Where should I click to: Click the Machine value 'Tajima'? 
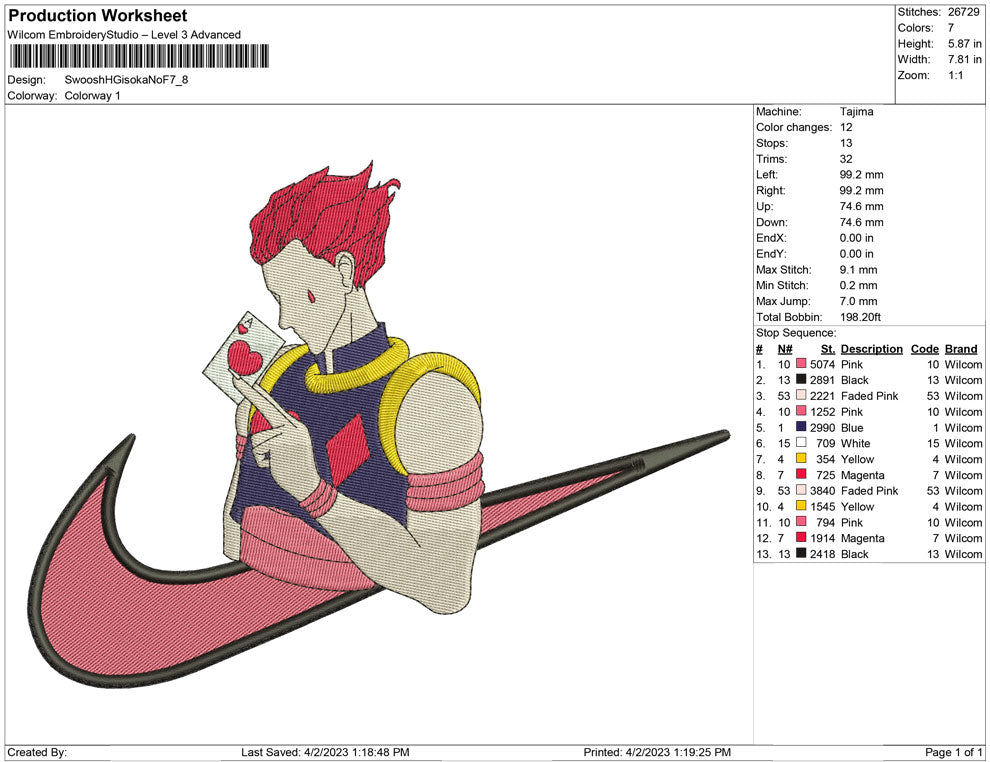coord(857,112)
